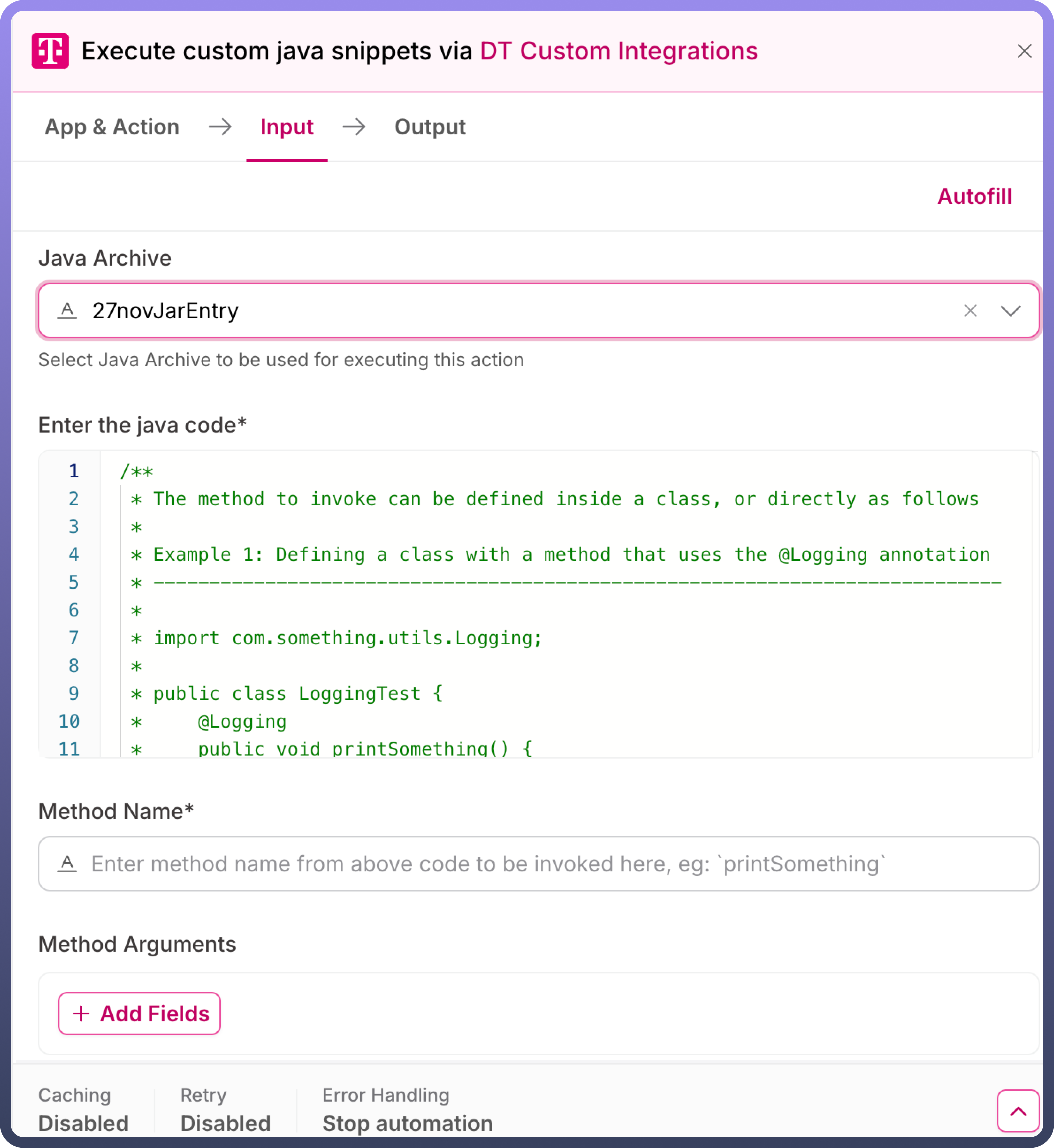The image size is (1054, 1148).
Task: Clear the 27novJarEntry selection with X
Action: (x=970, y=311)
